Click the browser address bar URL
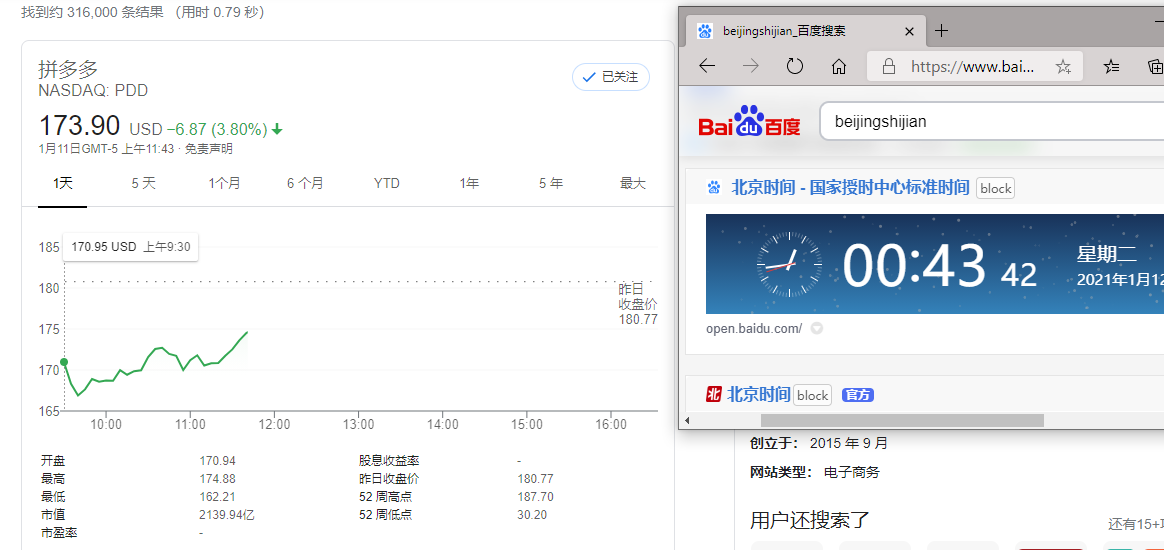Image resolution: width=1164 pixels, height=550 pixels. (x=972, y=67)
